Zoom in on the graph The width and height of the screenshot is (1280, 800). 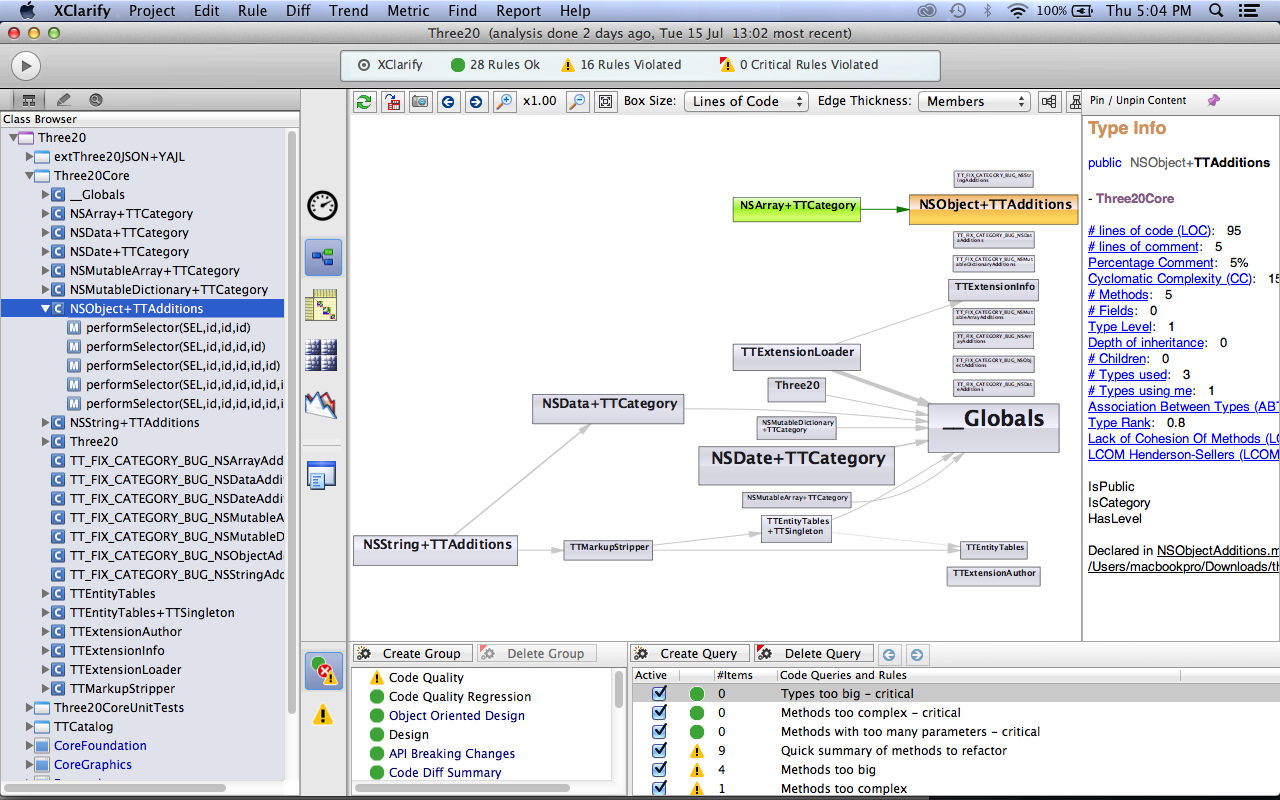click(x=504, y=101)
